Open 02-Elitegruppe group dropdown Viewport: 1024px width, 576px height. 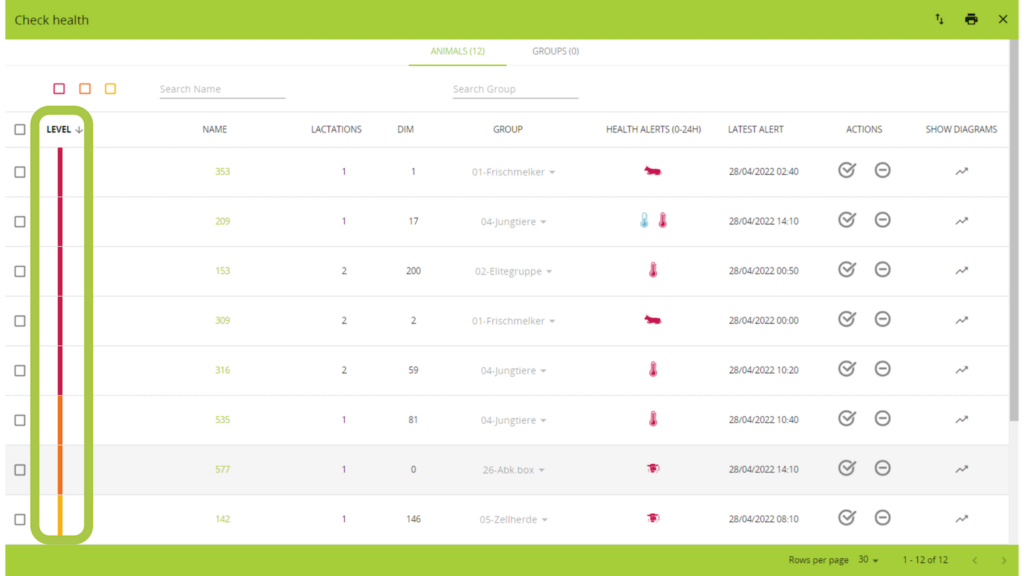point(513,271)
